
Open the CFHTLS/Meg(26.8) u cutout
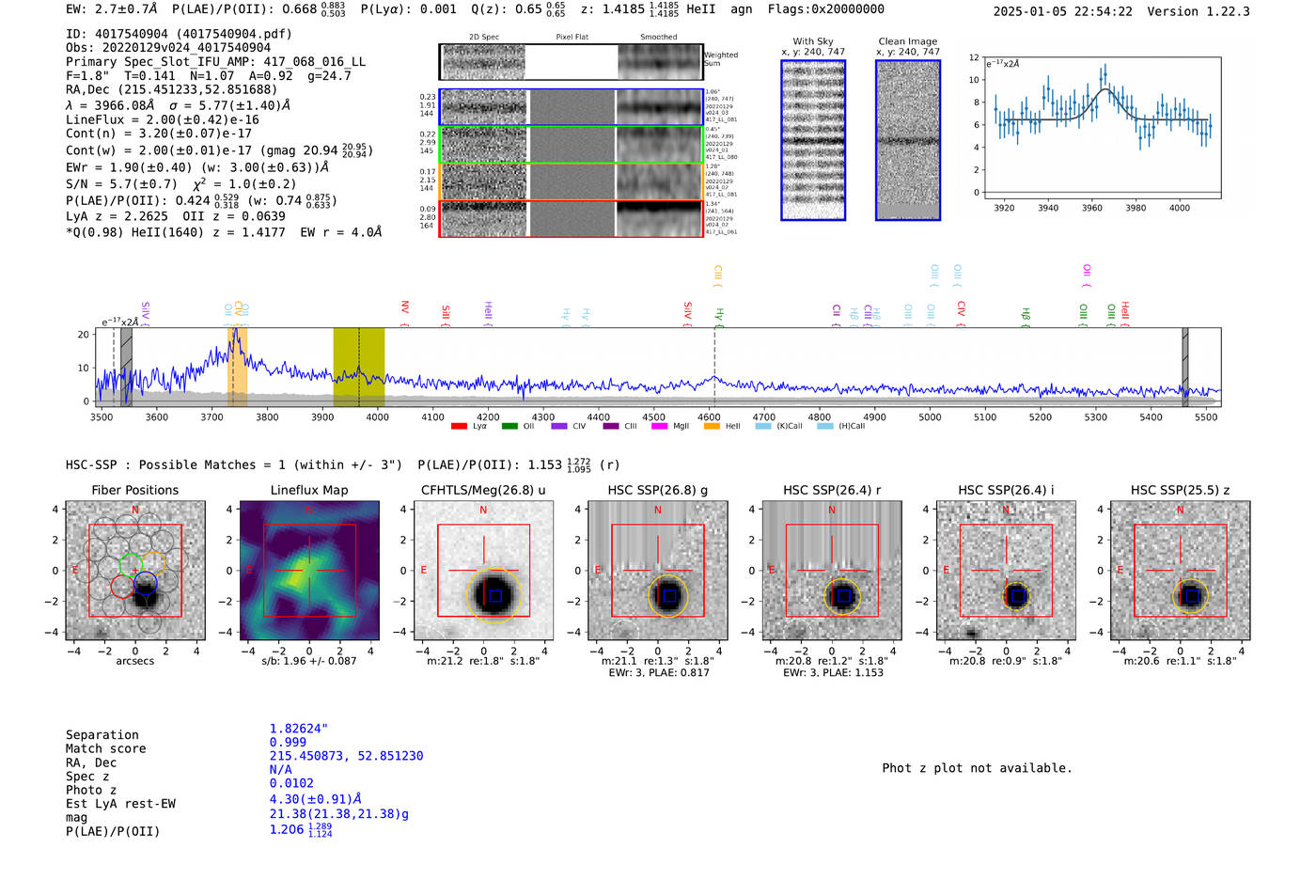click(x=483, y=571)
